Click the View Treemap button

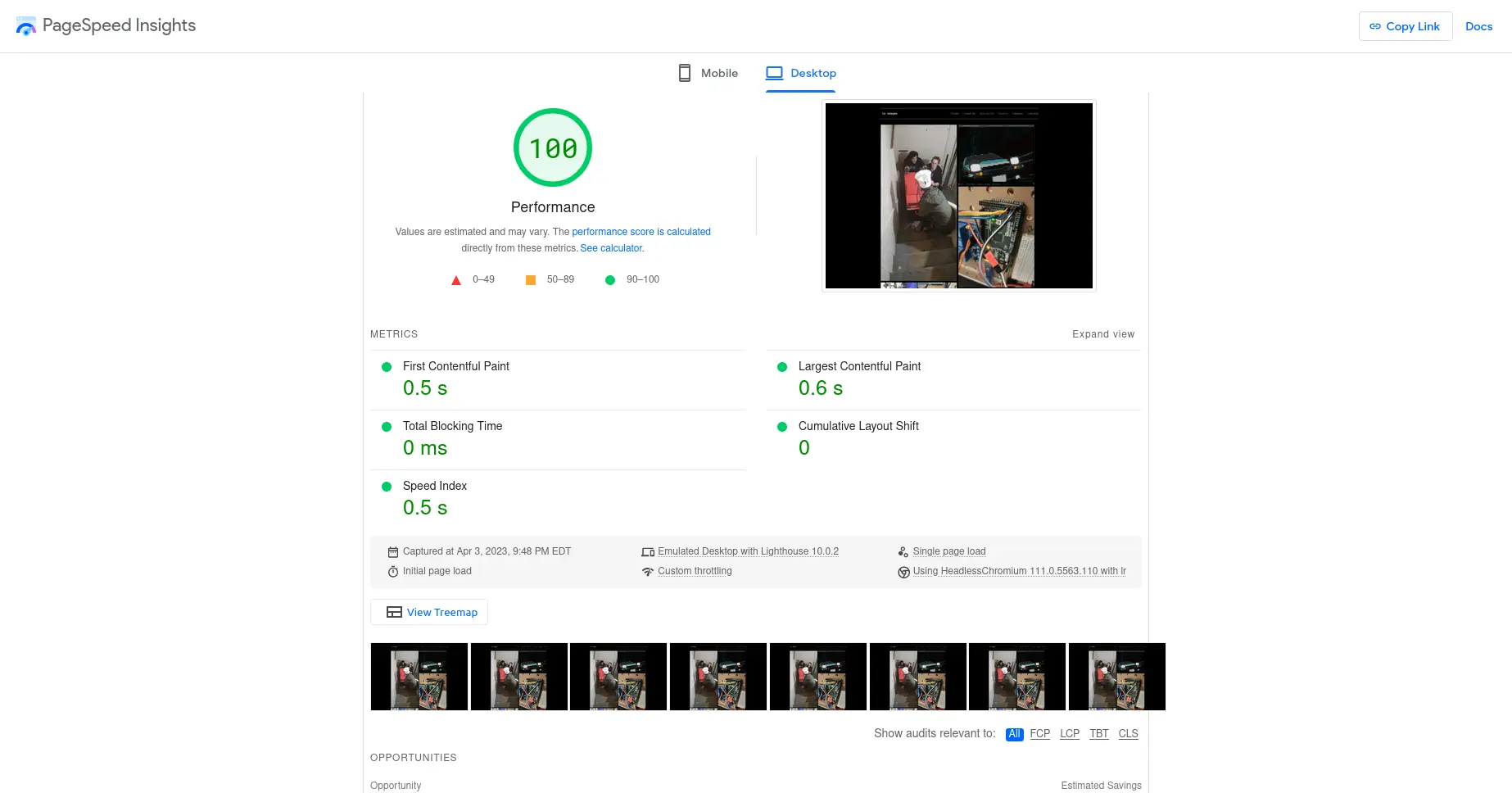pyautogui.click(x=429, y=612)
